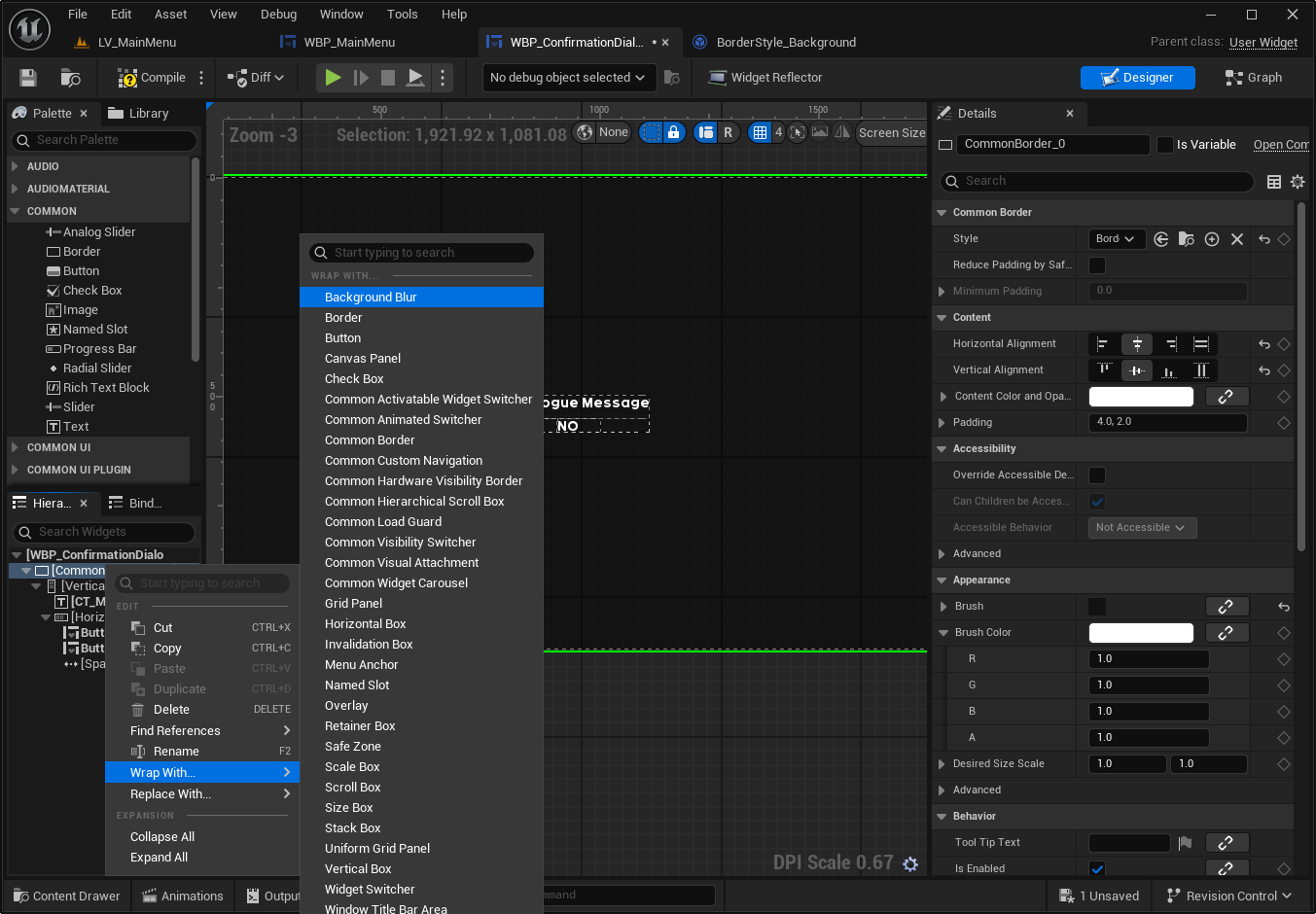Click DPI Scale settings gear in viewport
This screenshot has width=1316, height=914.
click(910, 863)
